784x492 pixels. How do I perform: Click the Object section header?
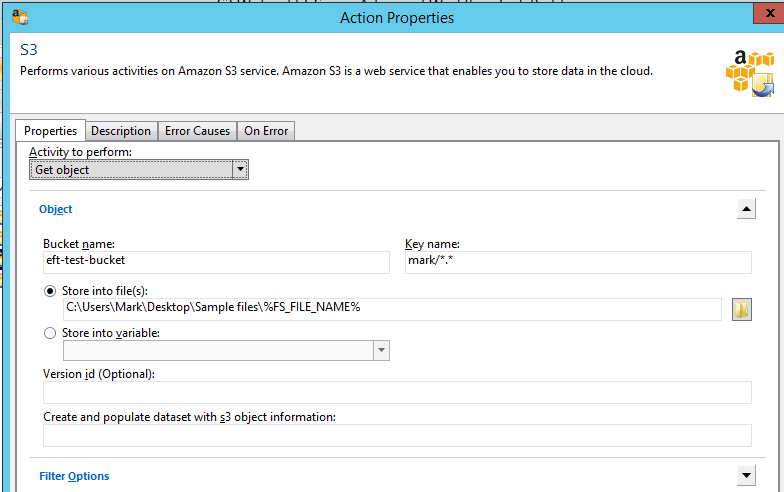pyautogui.click(x=56, y=209)
